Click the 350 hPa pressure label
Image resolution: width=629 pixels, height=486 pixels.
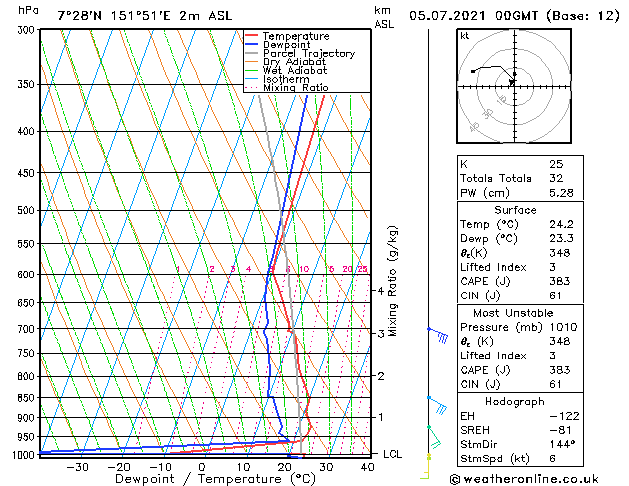[28, 85]
